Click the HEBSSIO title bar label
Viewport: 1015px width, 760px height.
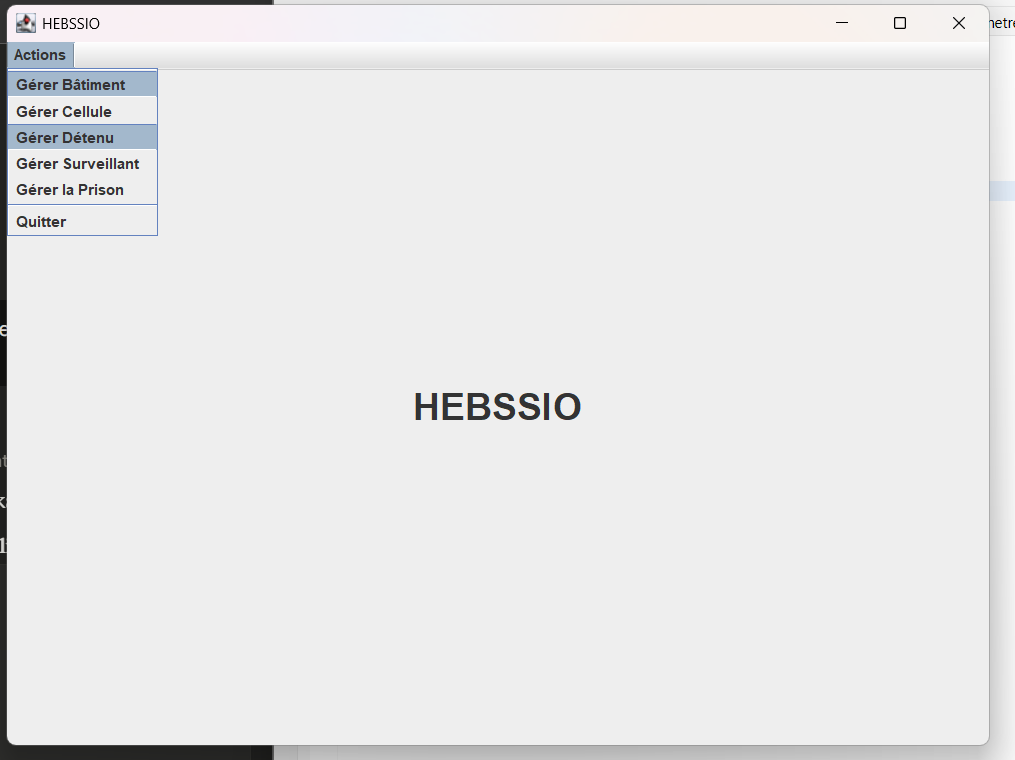coord(72,23)
